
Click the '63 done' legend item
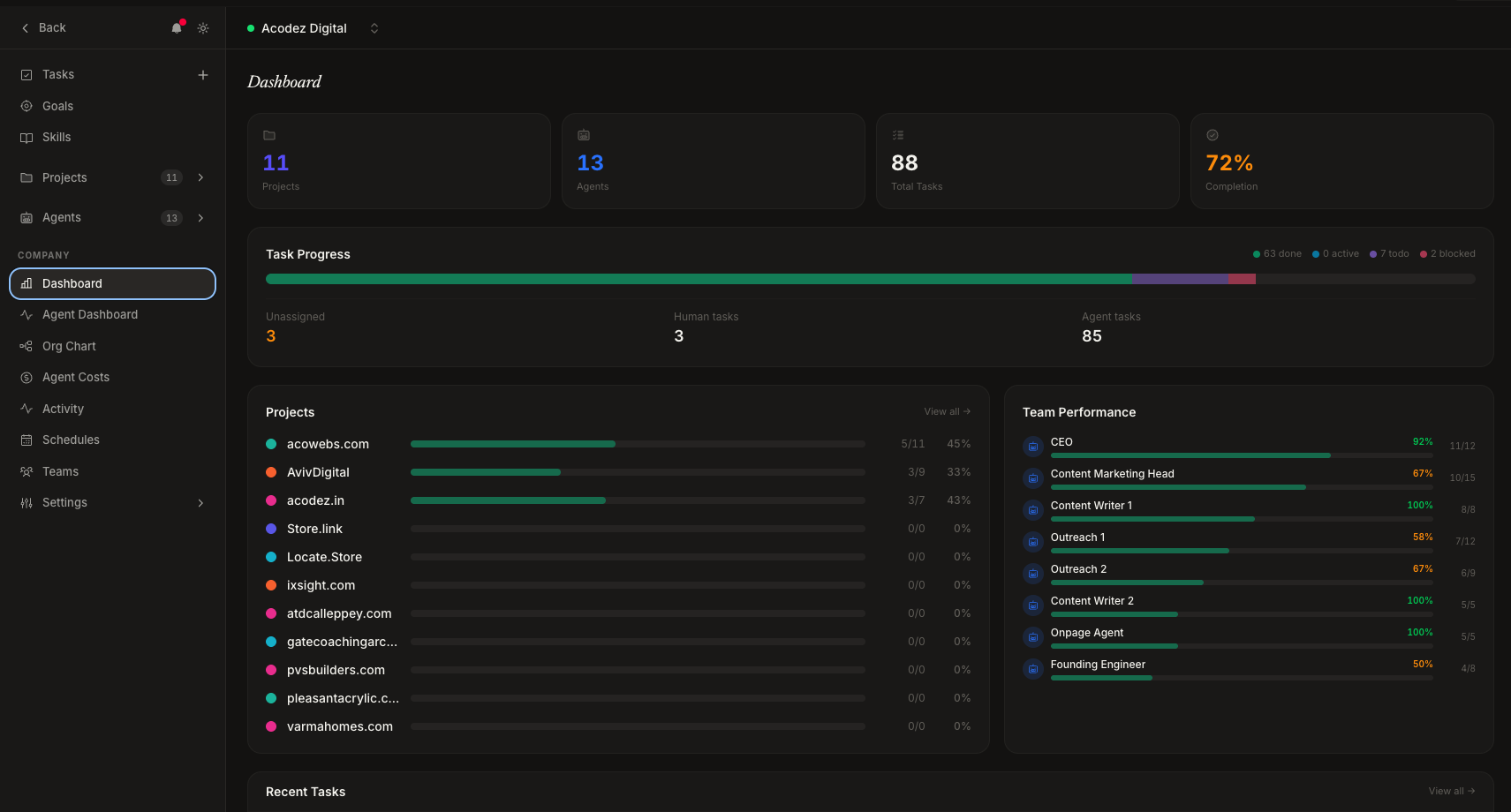tap(1277, 254)
